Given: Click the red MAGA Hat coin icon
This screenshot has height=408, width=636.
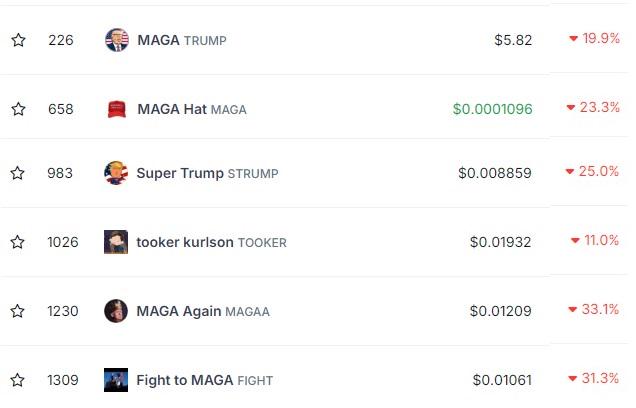Looking at the screenshot, I should (117, 109).
